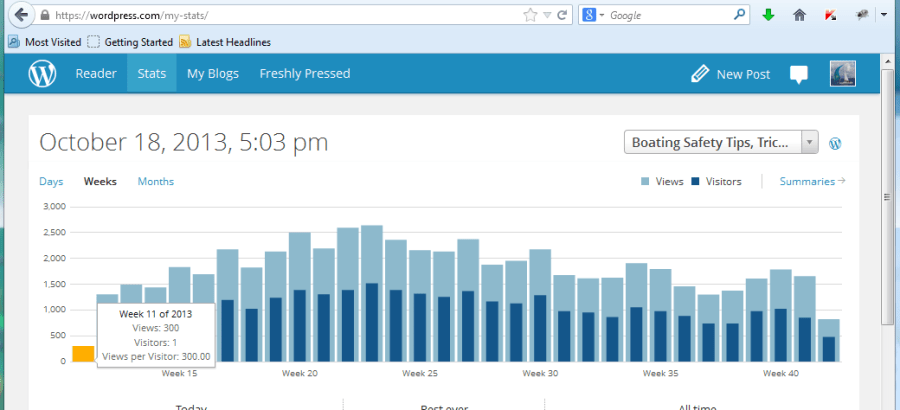
Task: Open the Reader menu item
Action: [x=96, y=73]
